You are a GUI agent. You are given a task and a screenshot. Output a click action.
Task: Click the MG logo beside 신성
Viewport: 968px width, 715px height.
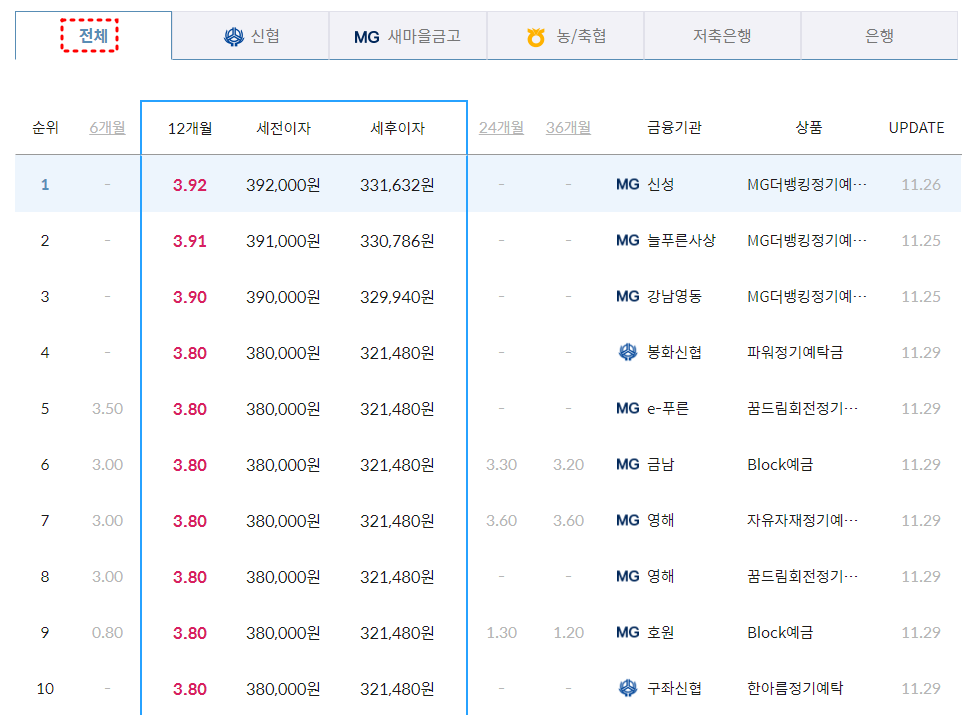pos(627,185)
